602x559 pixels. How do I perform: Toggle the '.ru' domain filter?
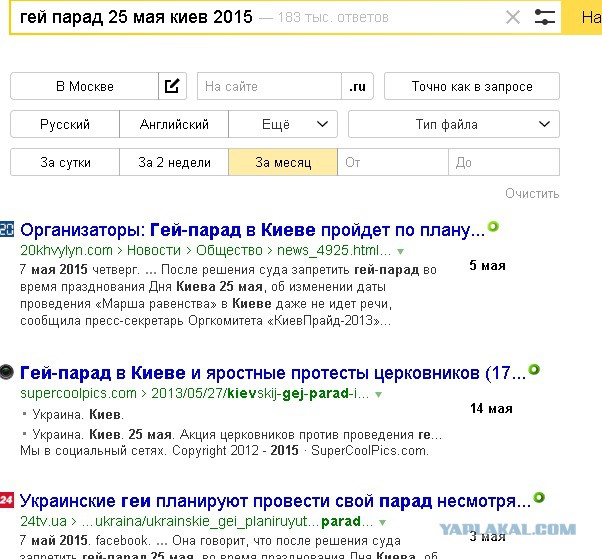(357, 86)
